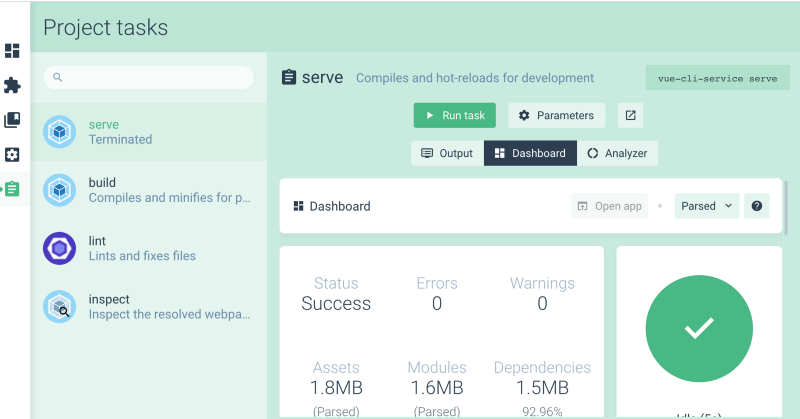Viewport: 800px width, 419px height.
Task: Click the search magnifier icon
Action: [x=58, y=77]
